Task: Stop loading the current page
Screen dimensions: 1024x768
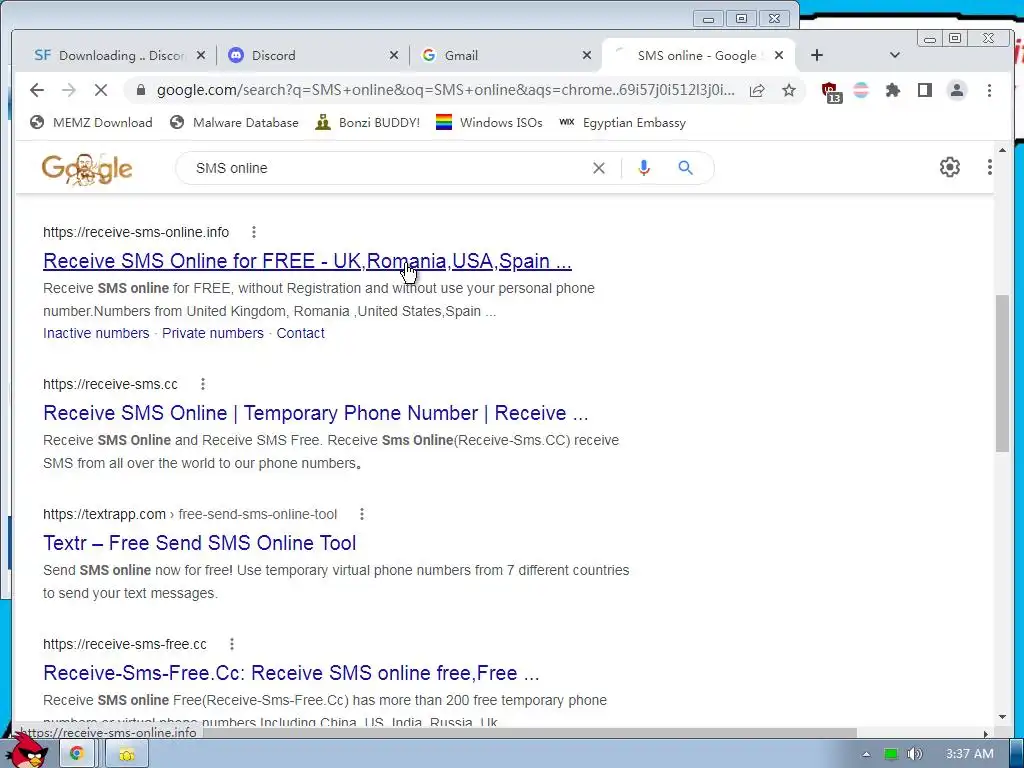Action: pyautogui.click(x=101, y=90)
